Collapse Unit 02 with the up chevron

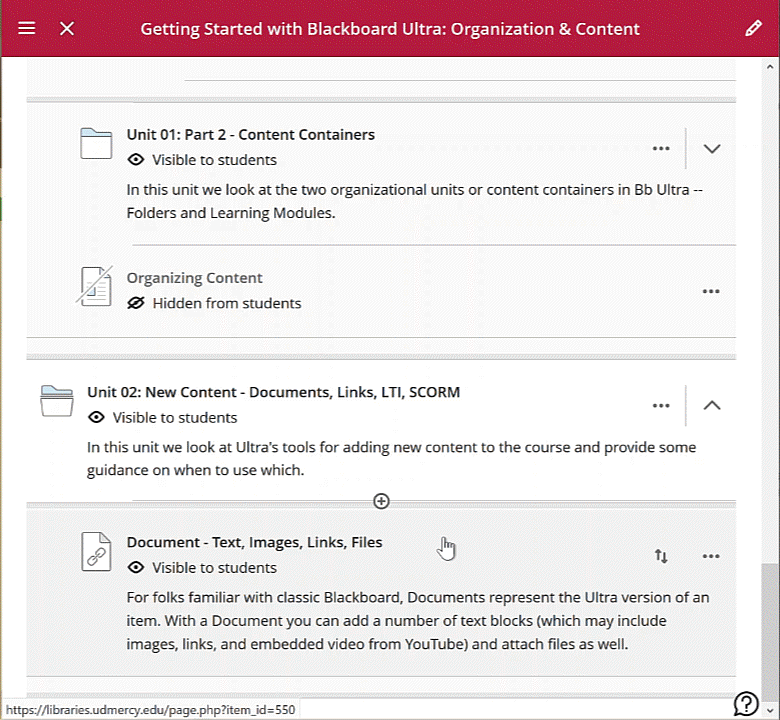point(712,406)
